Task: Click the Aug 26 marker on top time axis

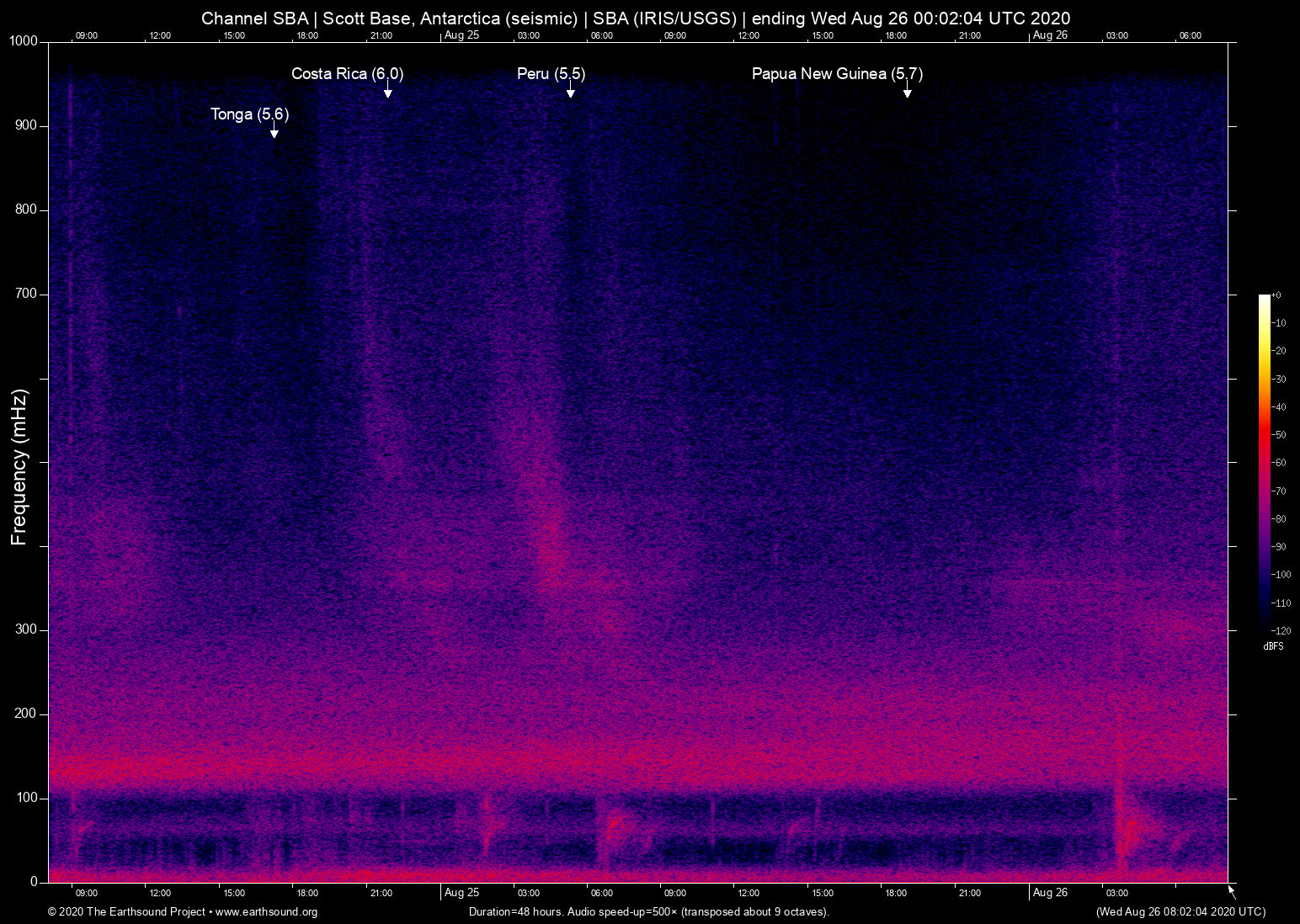Action: [x=1050, y=35]
